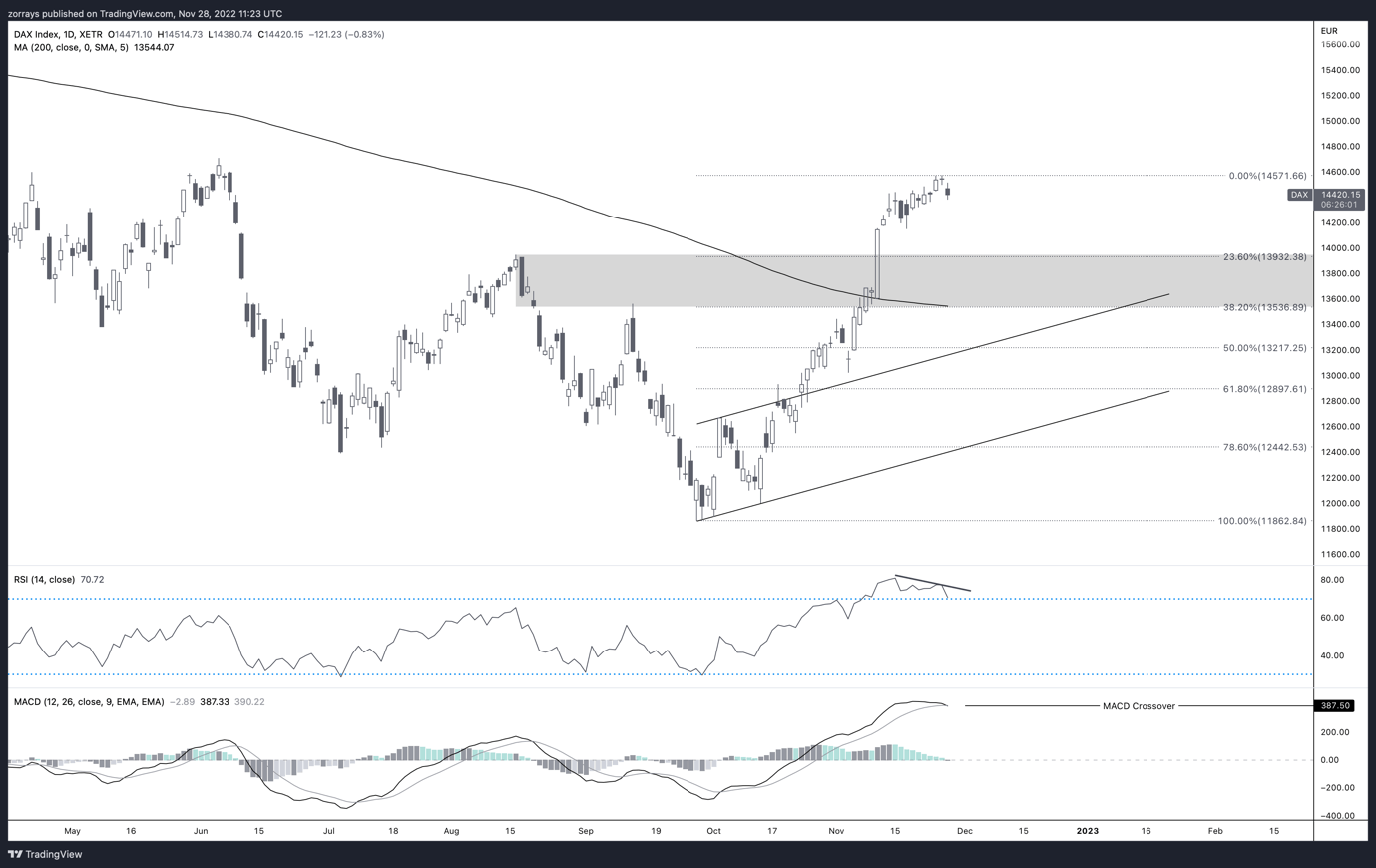Click the MACD Crossover annotation label
Image resolution: width=1376 pixels, height=868 pixels.
pos(1139,706)
